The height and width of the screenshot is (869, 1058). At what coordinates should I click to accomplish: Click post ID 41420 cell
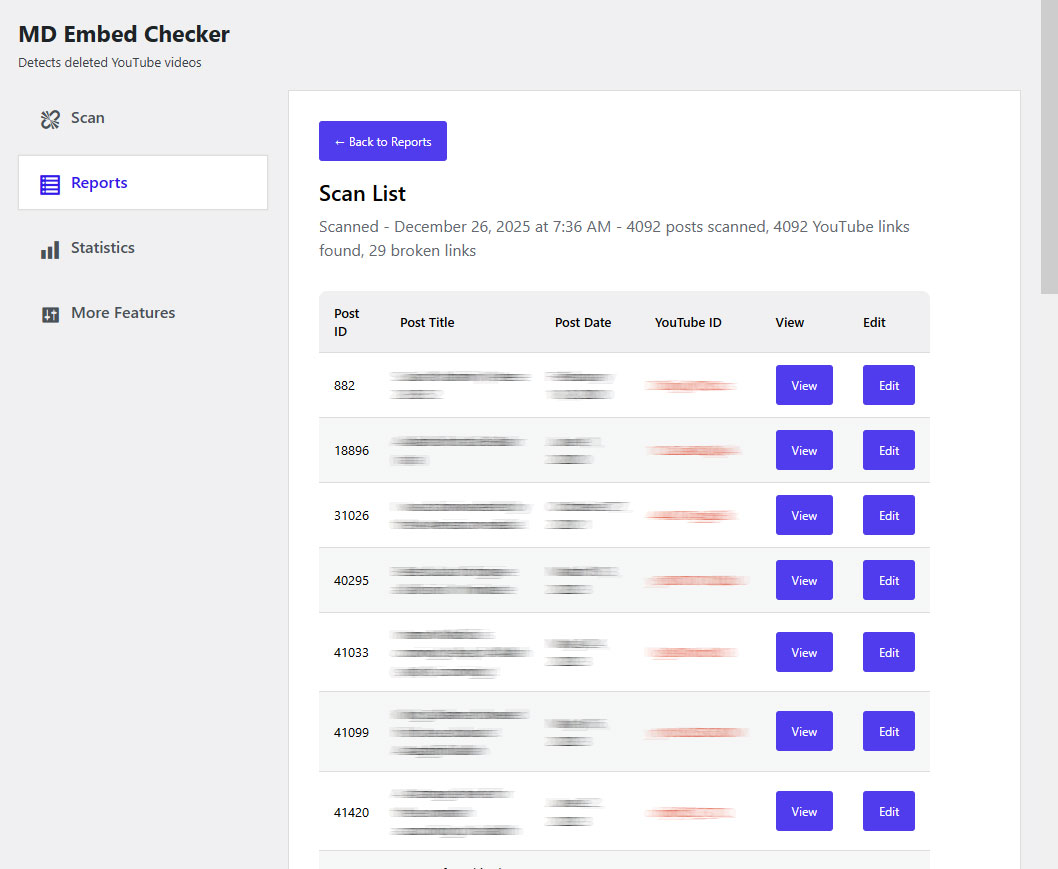tap(352, 812)
